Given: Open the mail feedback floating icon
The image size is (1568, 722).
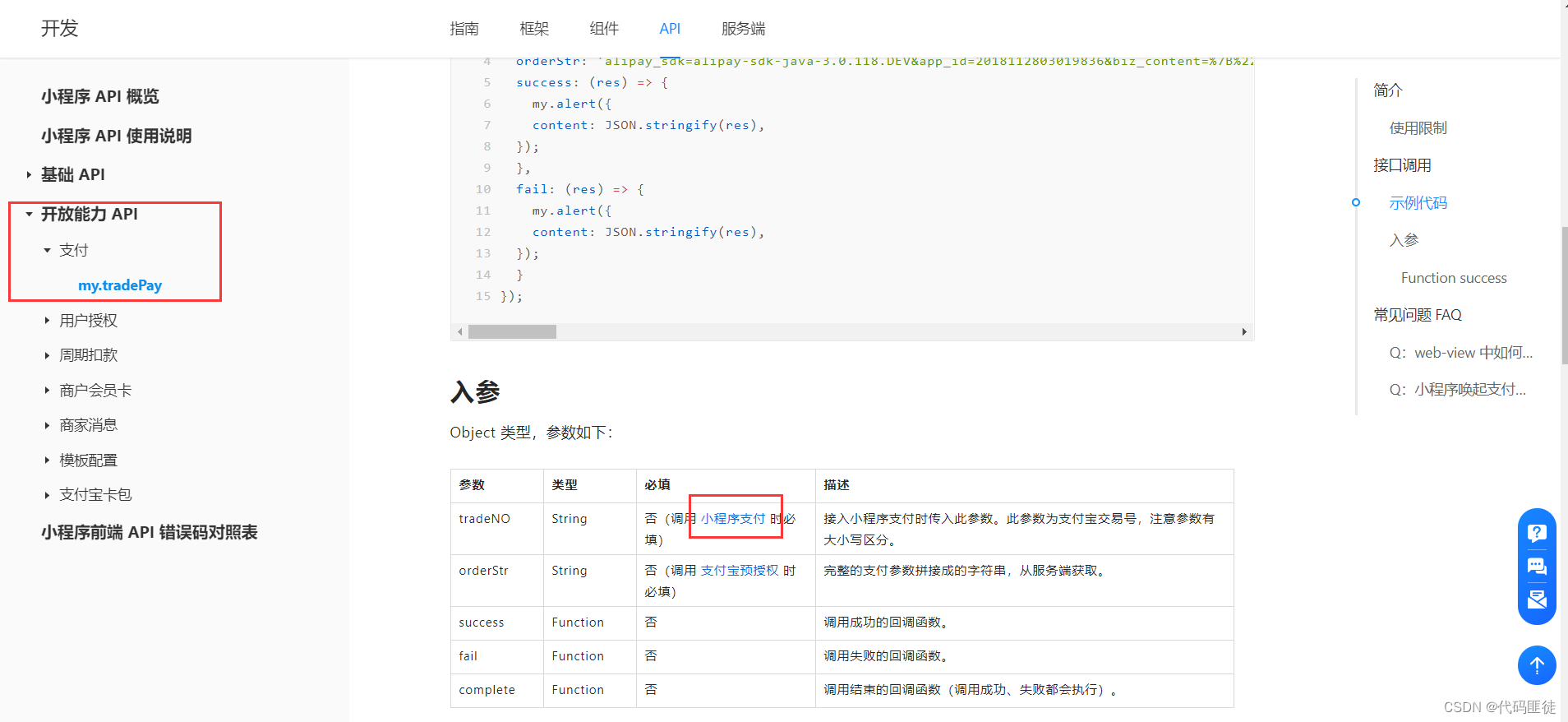Looking at the screenshot, I should (x=1537, y=599).
